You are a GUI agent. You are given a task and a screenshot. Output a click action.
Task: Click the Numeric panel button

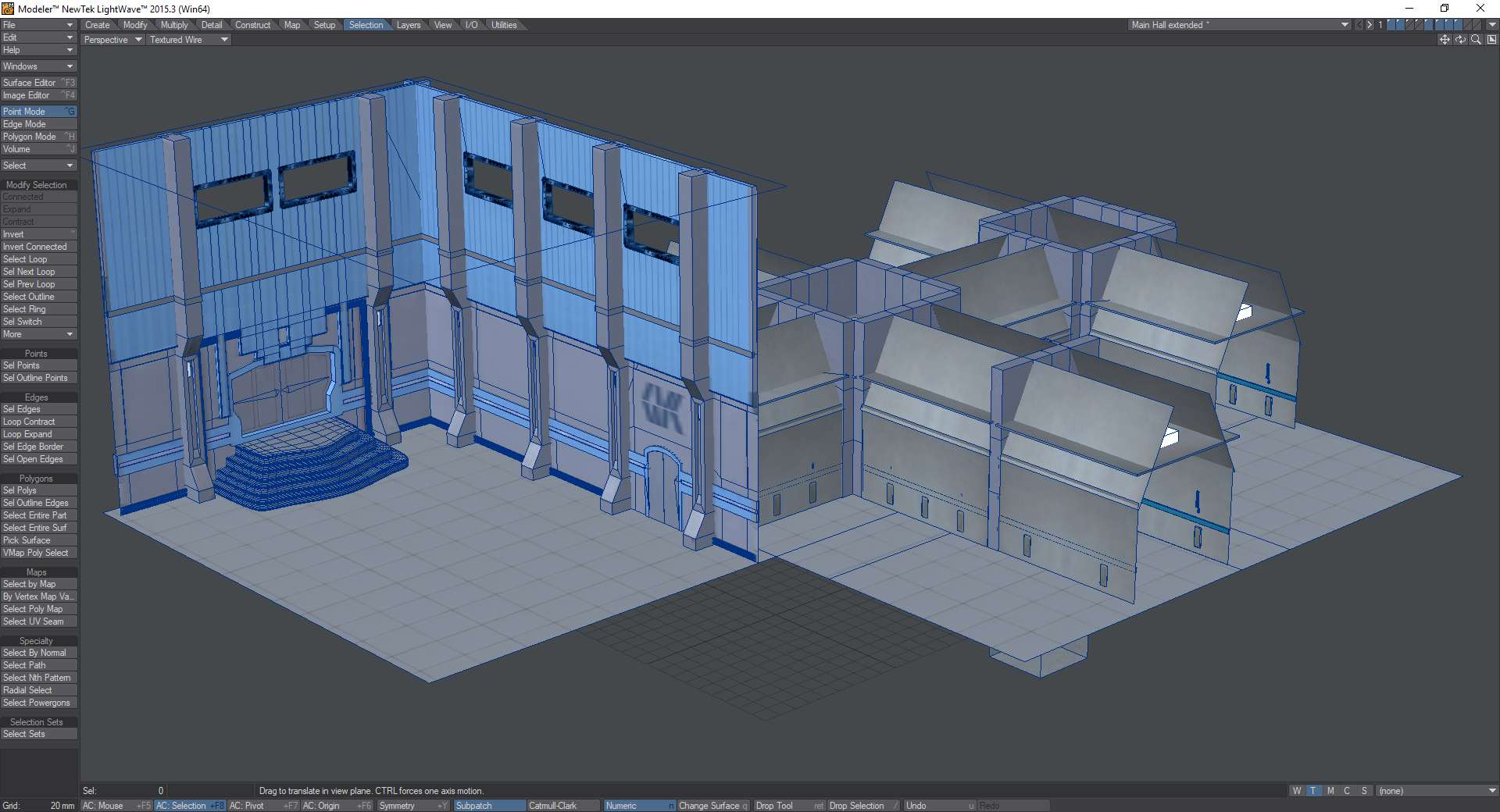pos(640,806)
